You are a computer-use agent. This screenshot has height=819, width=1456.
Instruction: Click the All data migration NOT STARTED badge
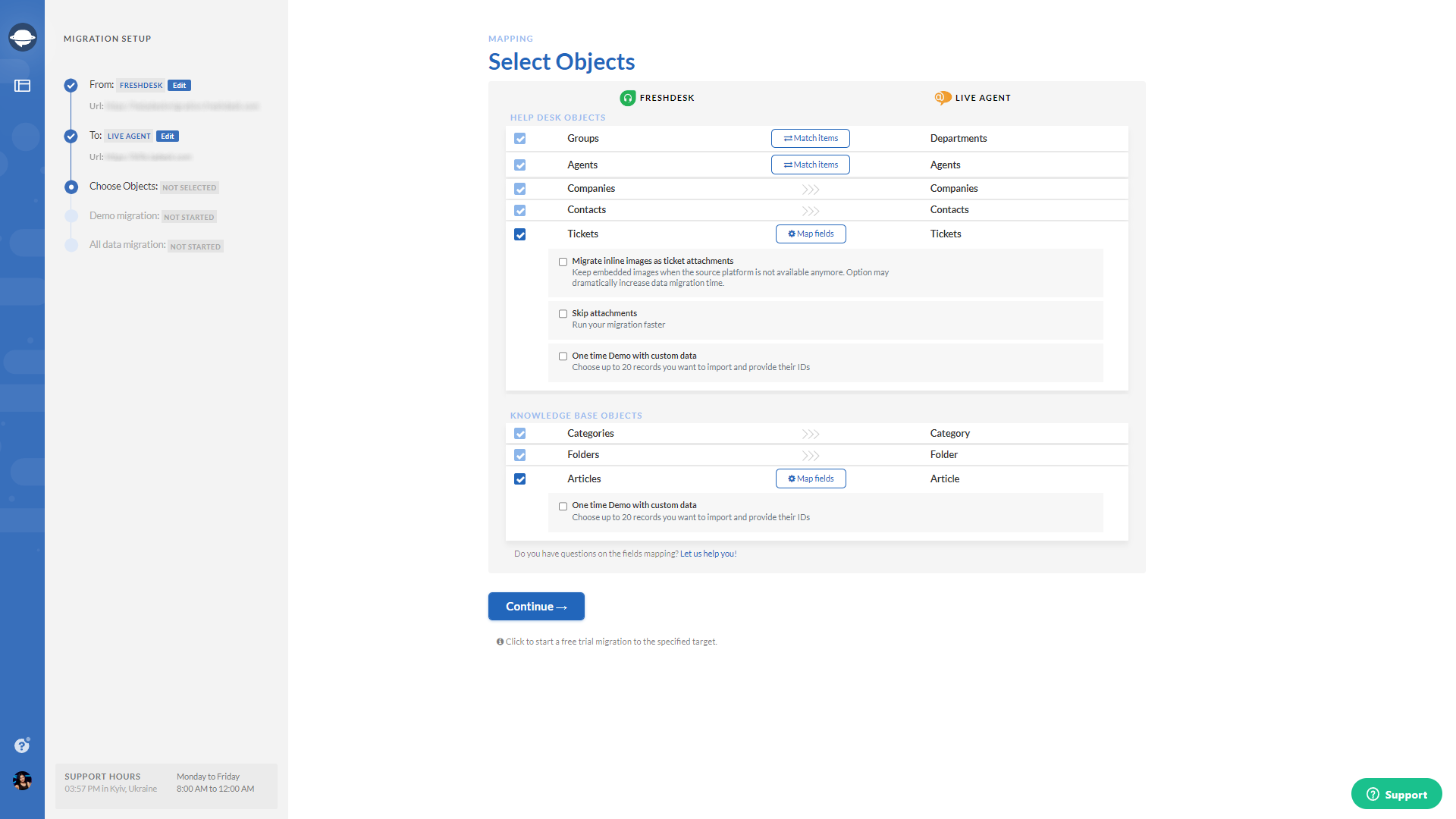(x=196, y=246)
